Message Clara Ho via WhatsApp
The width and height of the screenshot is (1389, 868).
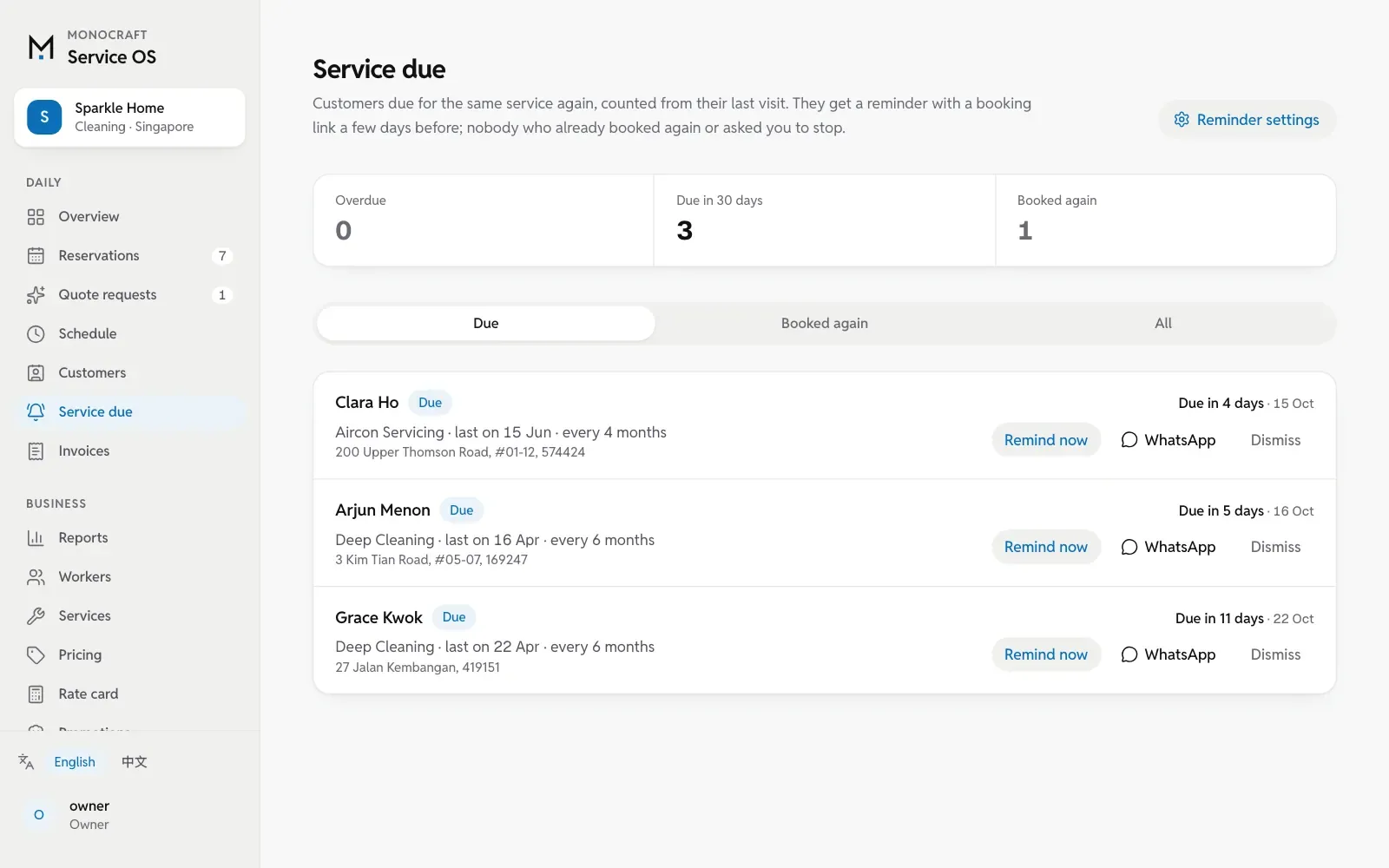click(x=1168, y=440)
